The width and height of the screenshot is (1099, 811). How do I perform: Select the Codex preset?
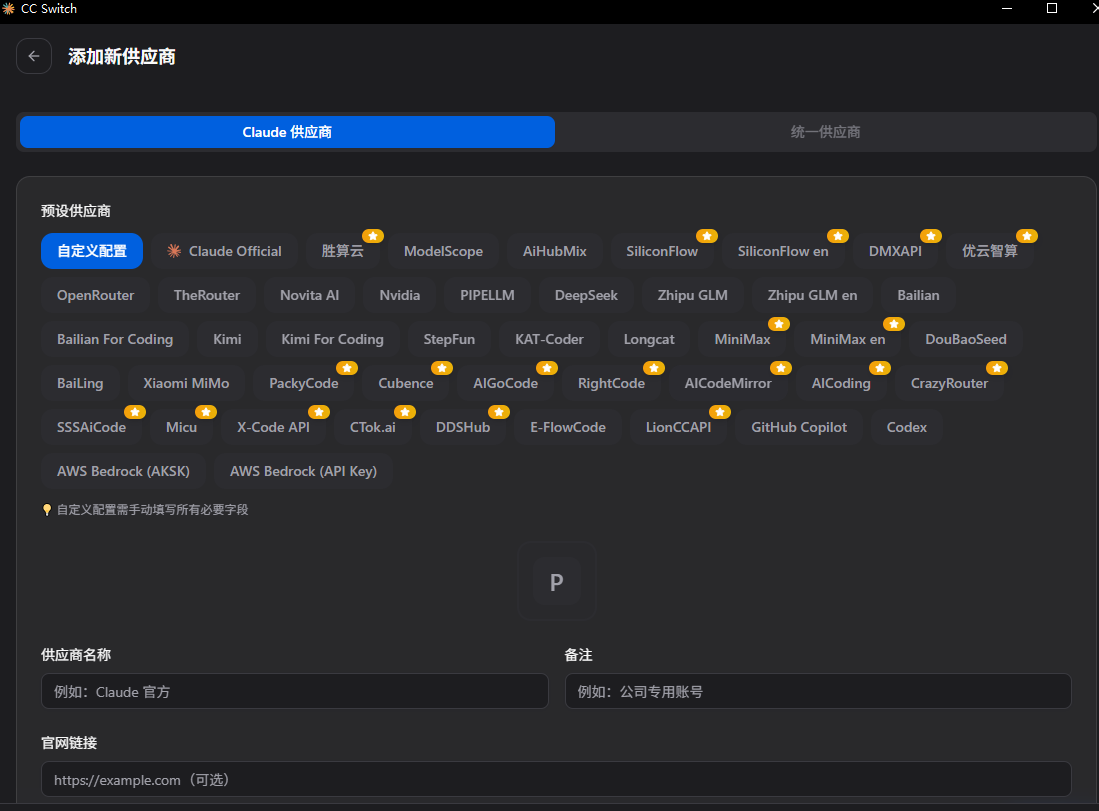click(906, 428)
